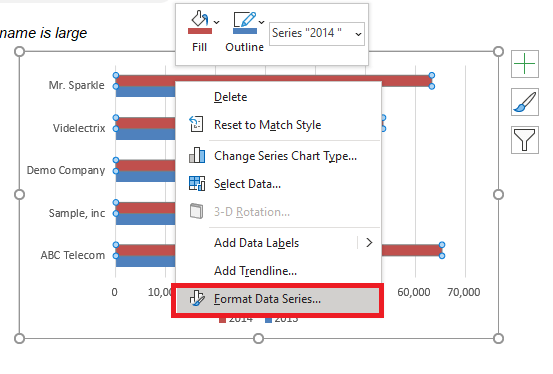Click the Fill paint bucket icon
The image size is (553, 374).
(199, 19)
